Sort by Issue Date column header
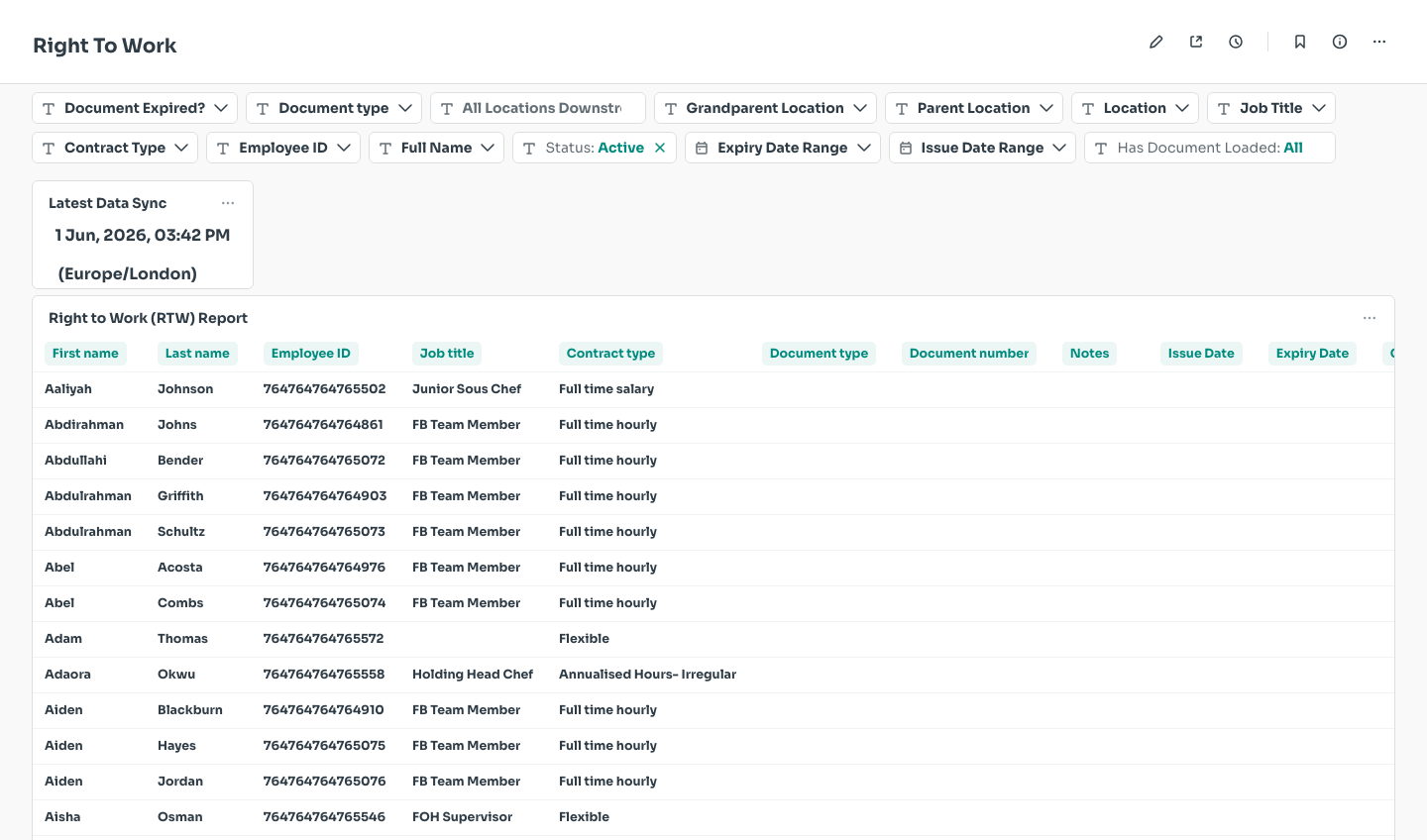1427x840 pixels. (1201, 354)
